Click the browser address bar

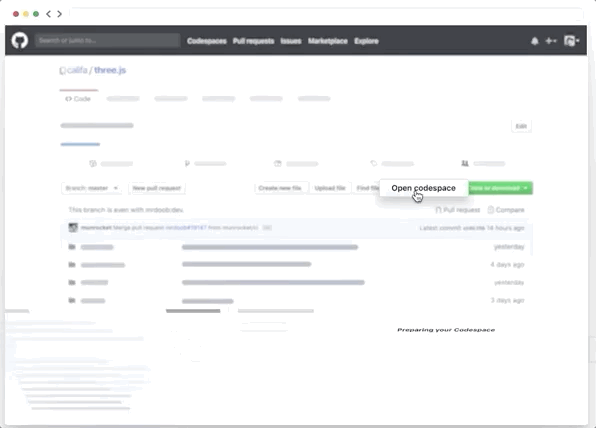click(326, 14)
